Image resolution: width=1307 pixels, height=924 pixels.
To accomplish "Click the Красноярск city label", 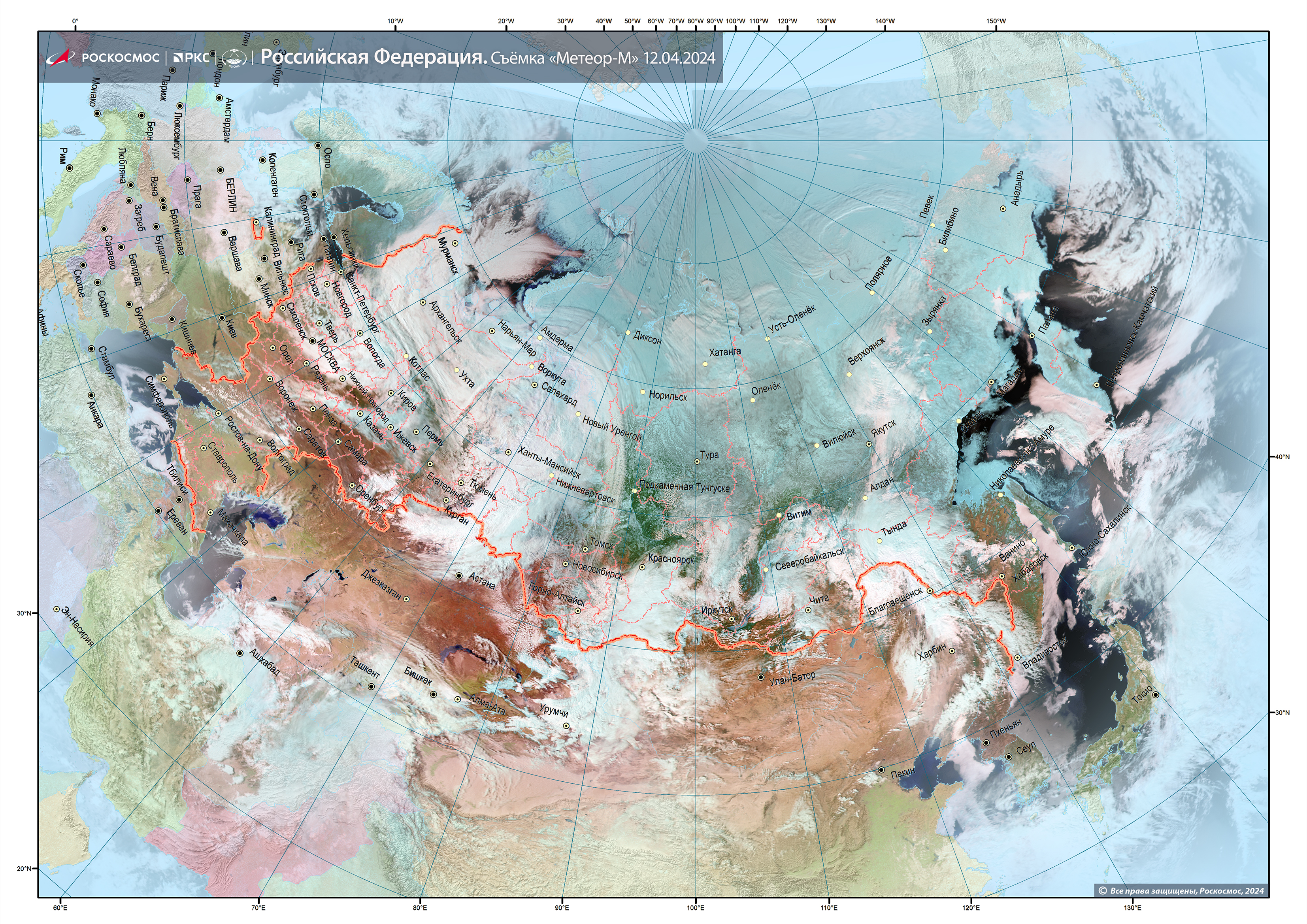I will click(x=672, y=560).
